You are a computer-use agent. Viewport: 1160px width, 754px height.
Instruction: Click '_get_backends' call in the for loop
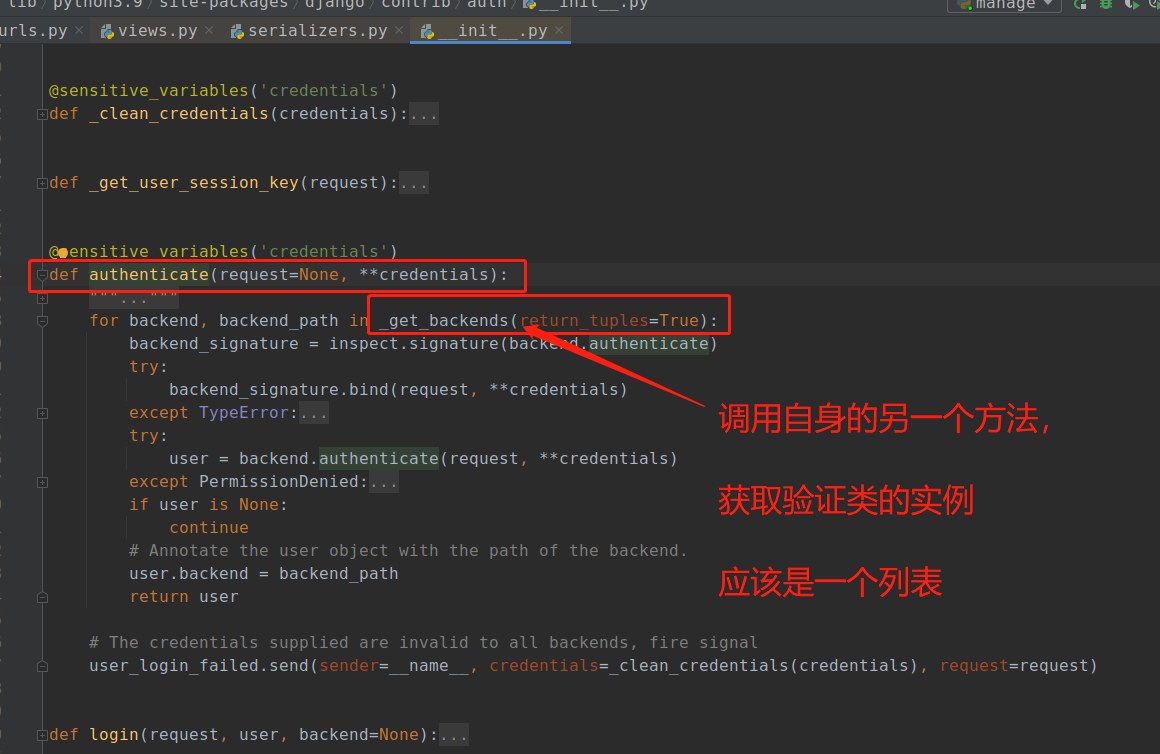[444, 320]
